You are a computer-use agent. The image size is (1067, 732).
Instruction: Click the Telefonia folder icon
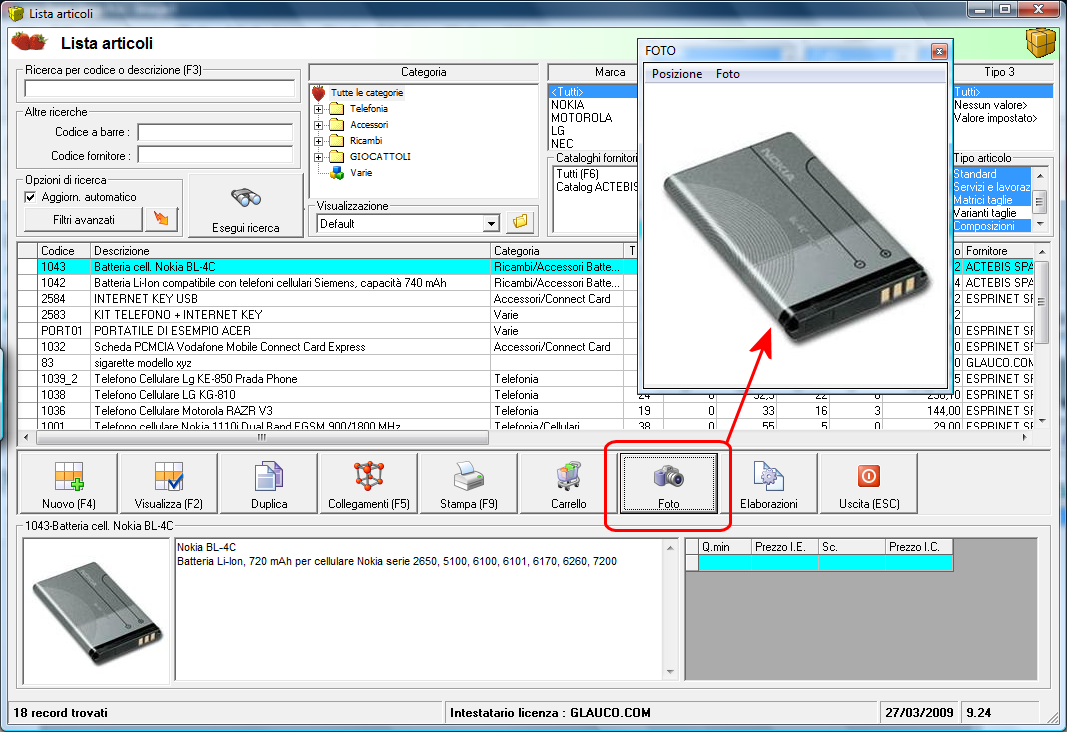pos(337,109)
